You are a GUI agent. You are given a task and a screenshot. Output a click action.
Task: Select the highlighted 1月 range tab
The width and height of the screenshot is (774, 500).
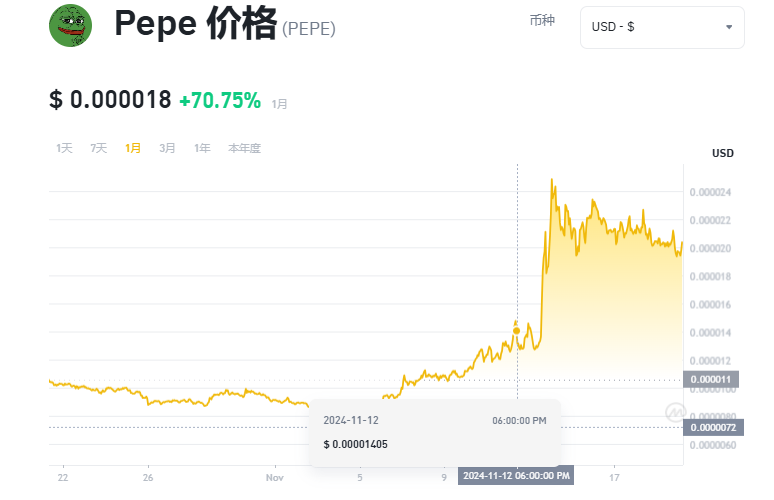point(133,148)
